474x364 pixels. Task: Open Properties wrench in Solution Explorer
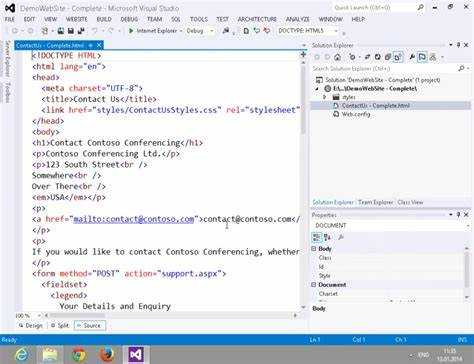click(x=412, y=57)
